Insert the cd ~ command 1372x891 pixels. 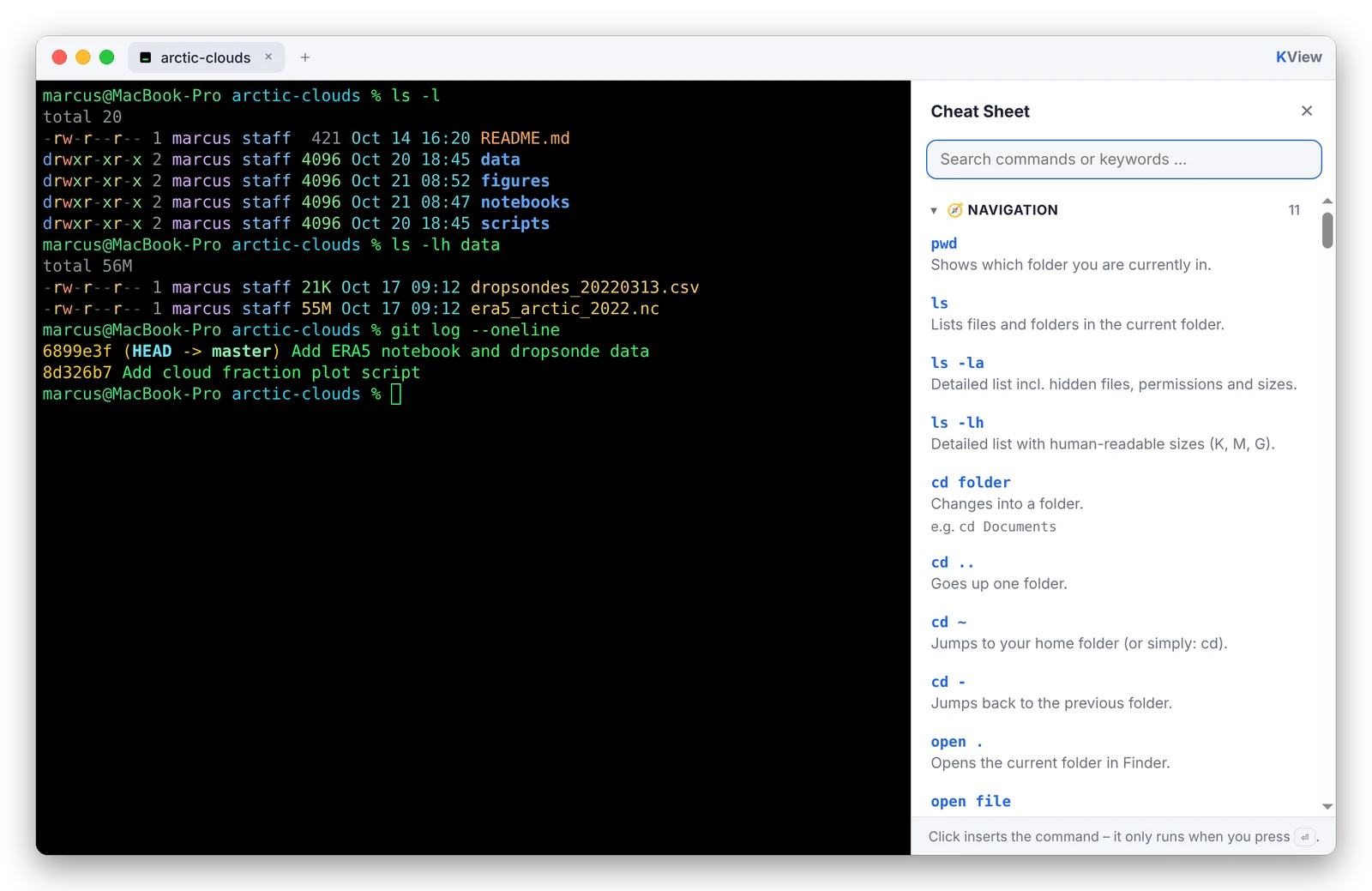click(x=948, y=622)
